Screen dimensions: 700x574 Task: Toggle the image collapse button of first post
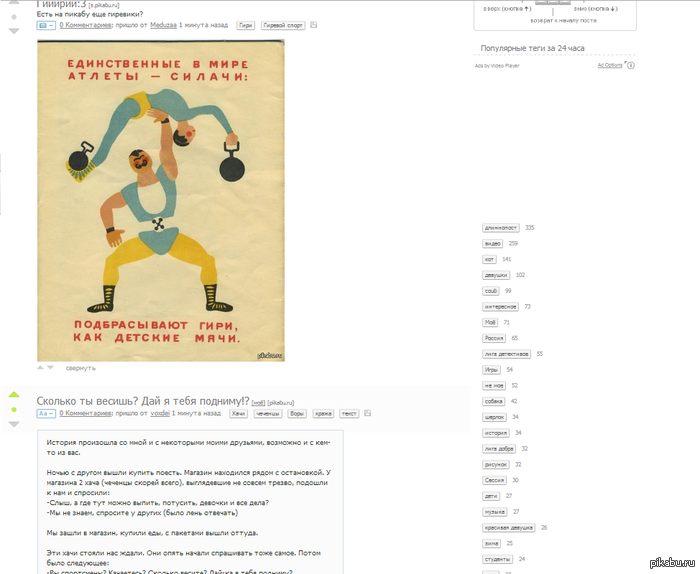click(x=46, y=25)
